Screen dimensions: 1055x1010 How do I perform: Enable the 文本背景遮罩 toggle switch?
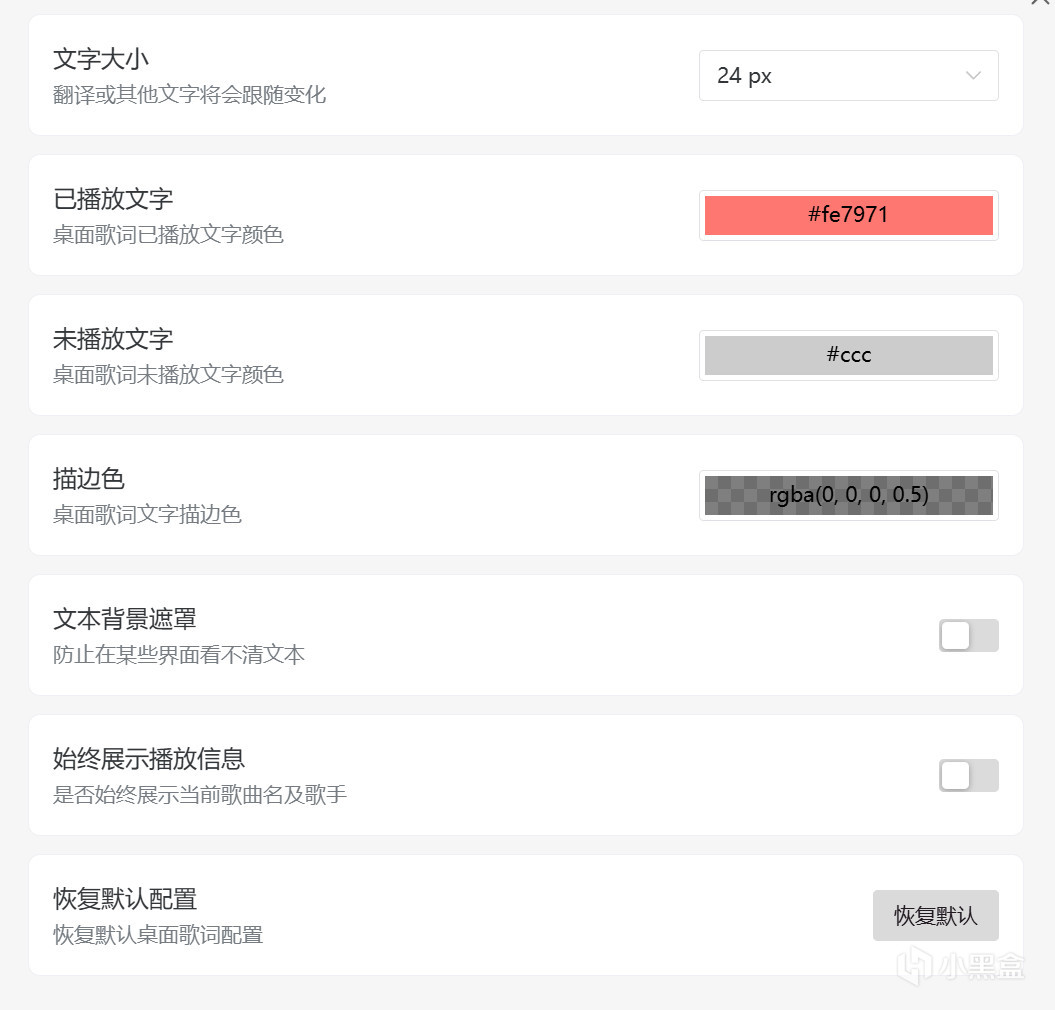coord(968,635)
